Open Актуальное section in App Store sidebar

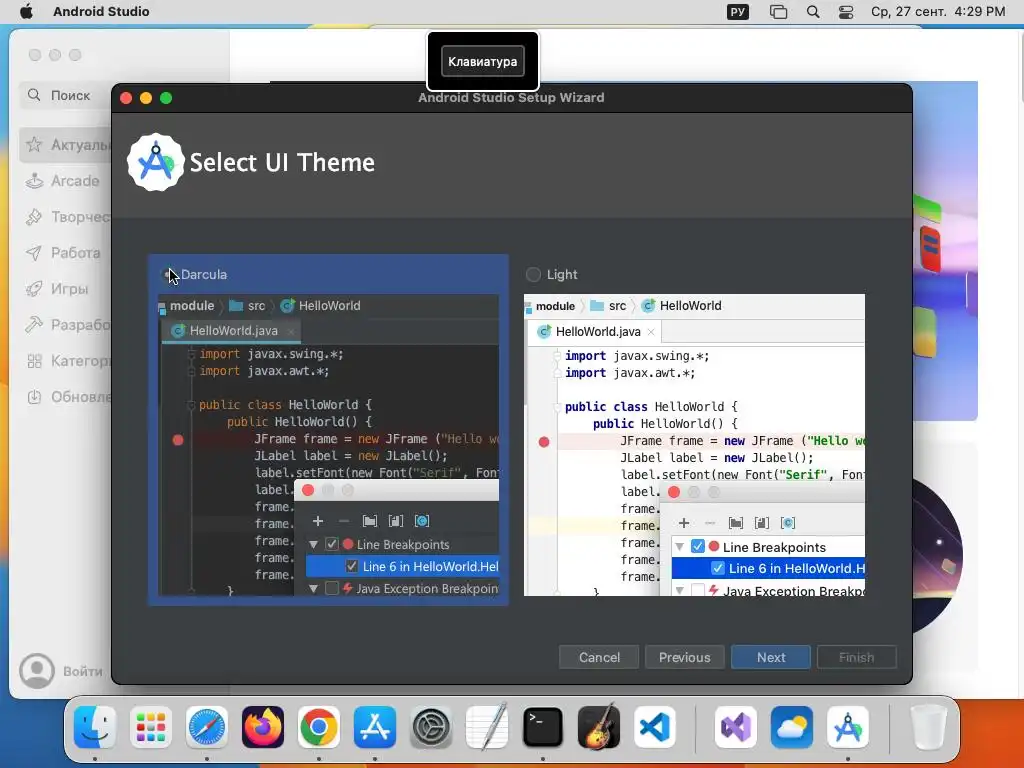(x=65, y=145)
